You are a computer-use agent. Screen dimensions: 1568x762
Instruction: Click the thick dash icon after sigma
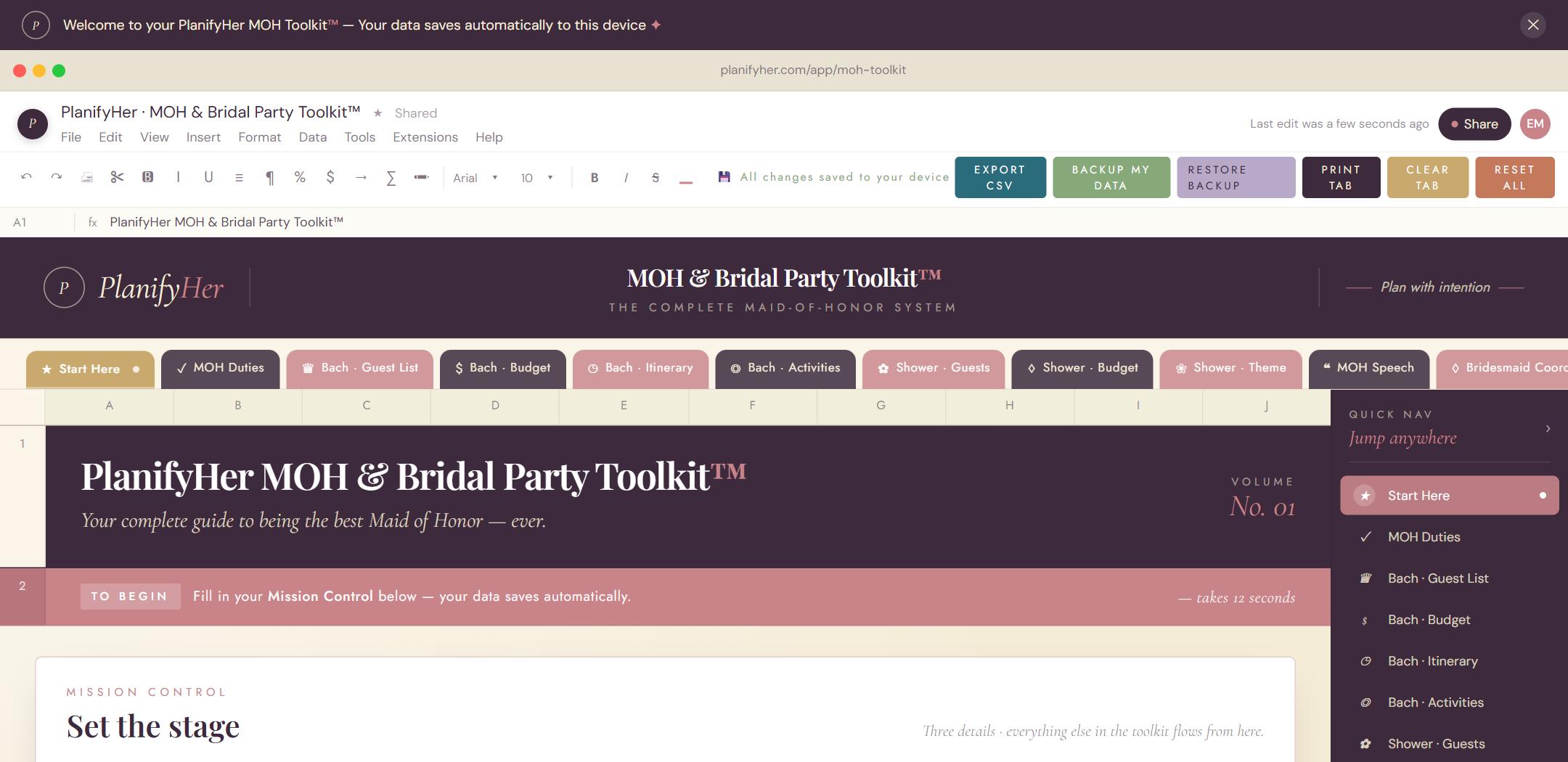point(421,177)
